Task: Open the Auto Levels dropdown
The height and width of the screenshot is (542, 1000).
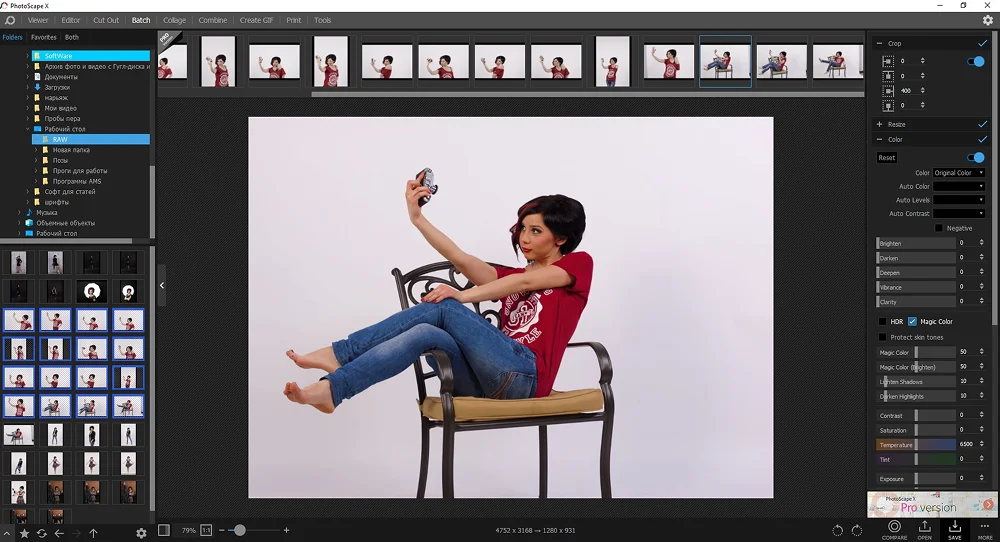Action: click(959, 200)
